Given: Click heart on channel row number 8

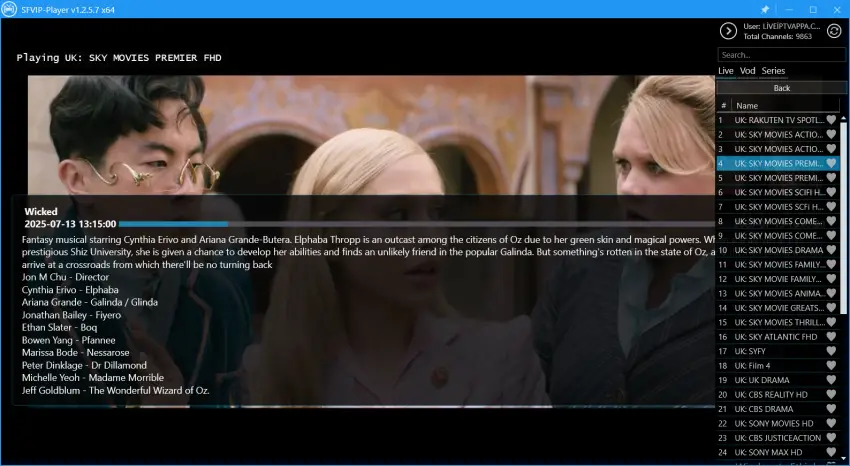Looking at the screenshot, I should pos(831,221).
